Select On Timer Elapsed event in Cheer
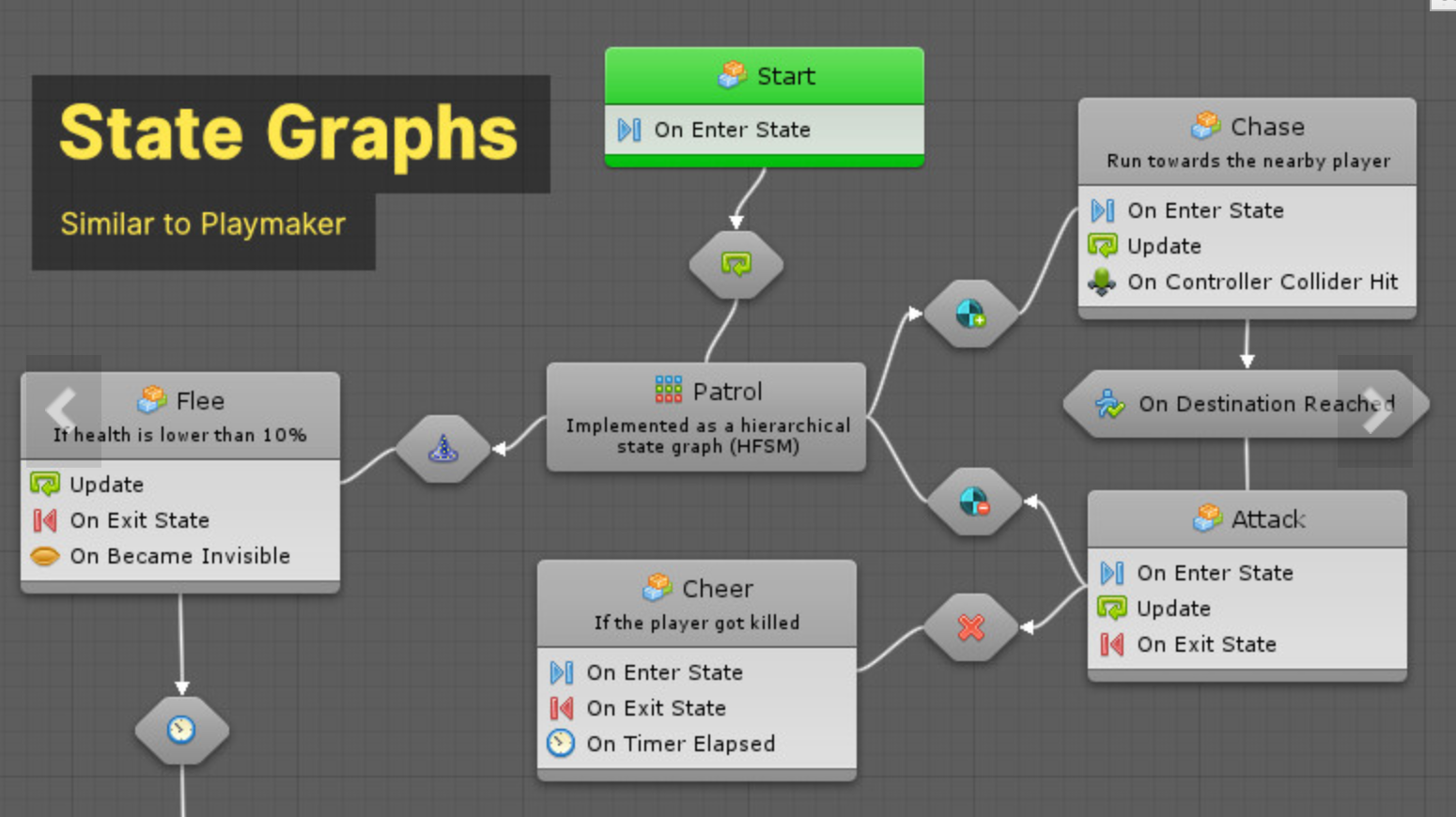1456x817 pixels. tap(680, 744)
